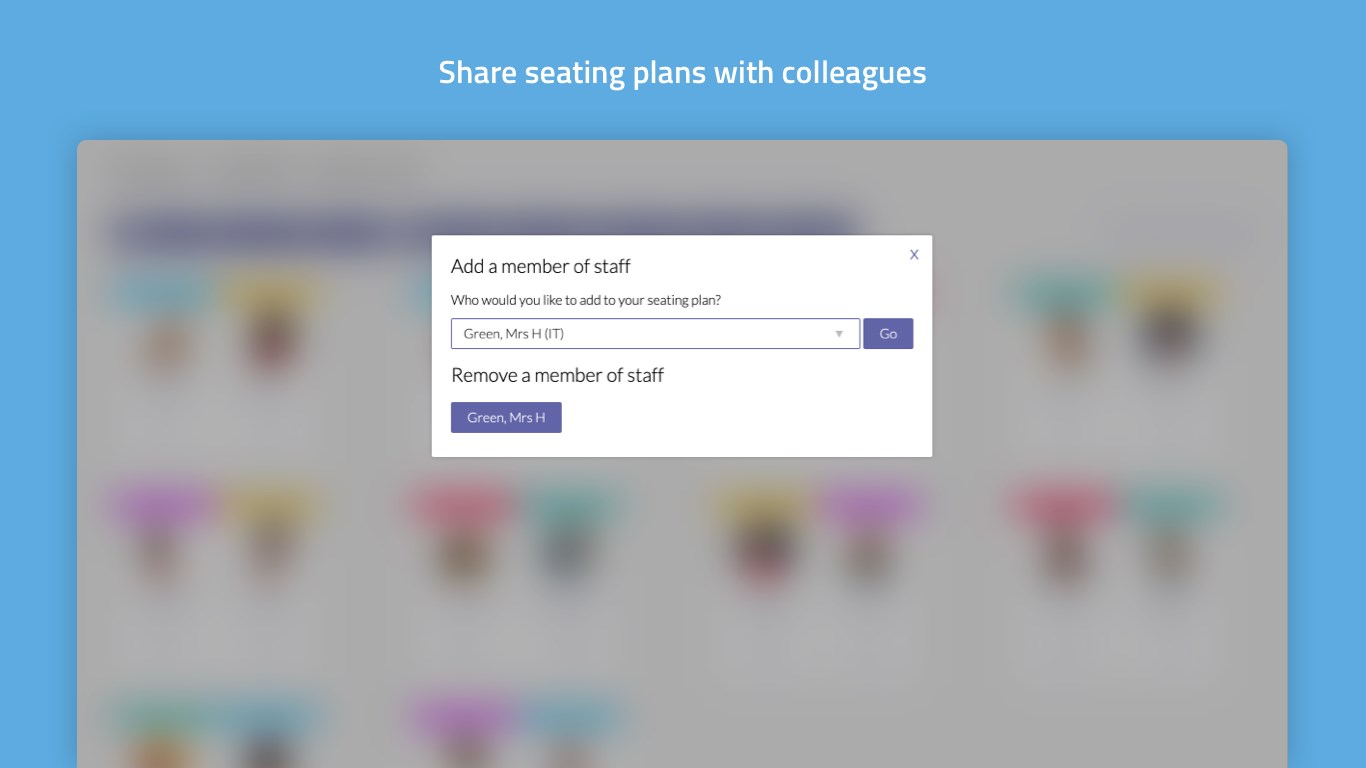Click the 'Remove a member of staff' heading
This screenshot has height=768, width=1366.
click(x=557, y=376)
